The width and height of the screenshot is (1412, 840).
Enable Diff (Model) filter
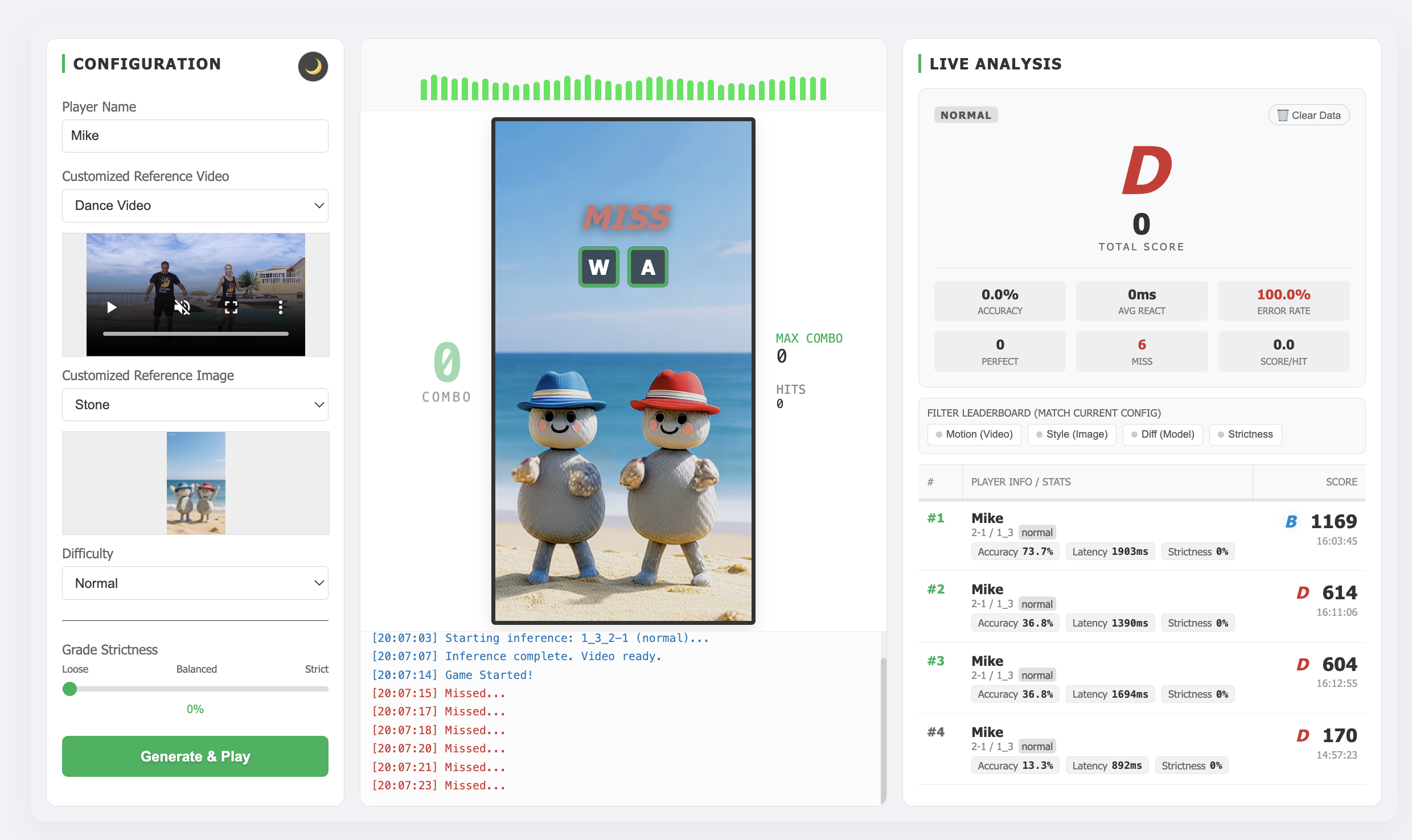1162,434
